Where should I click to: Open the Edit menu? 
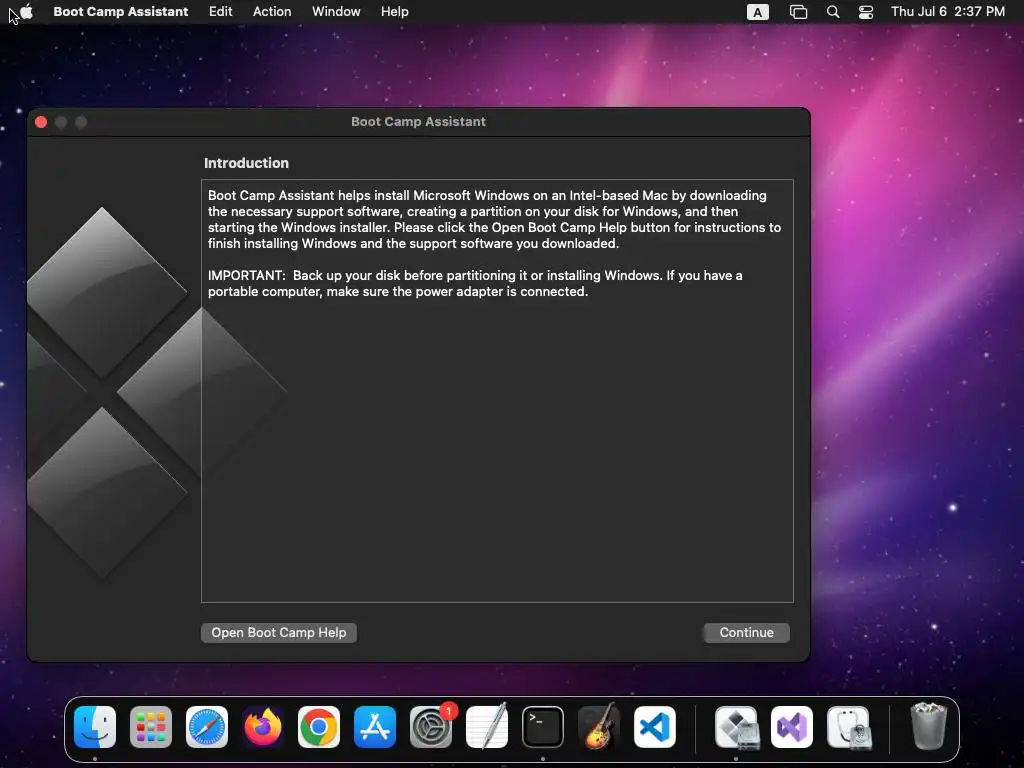click(x=220, y=11)
